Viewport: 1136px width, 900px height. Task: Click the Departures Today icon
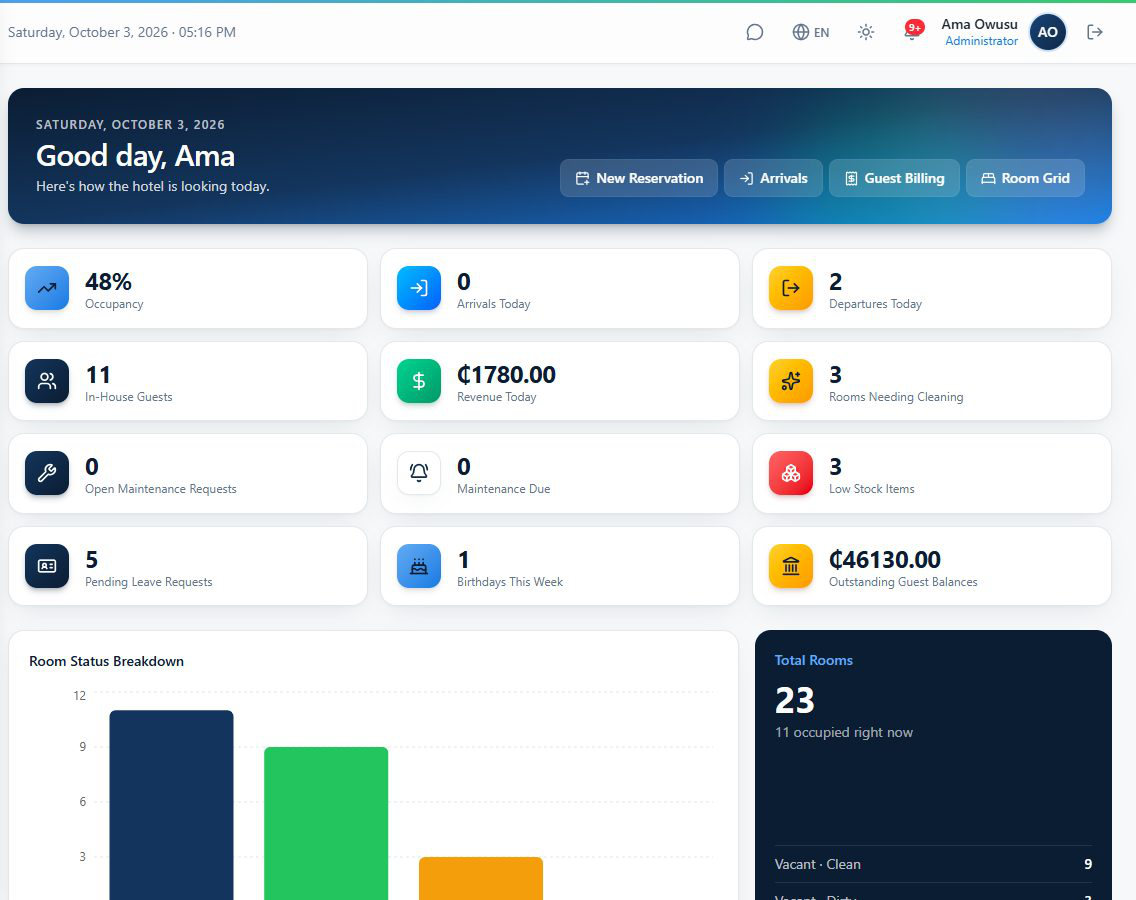tap(791, 288)
